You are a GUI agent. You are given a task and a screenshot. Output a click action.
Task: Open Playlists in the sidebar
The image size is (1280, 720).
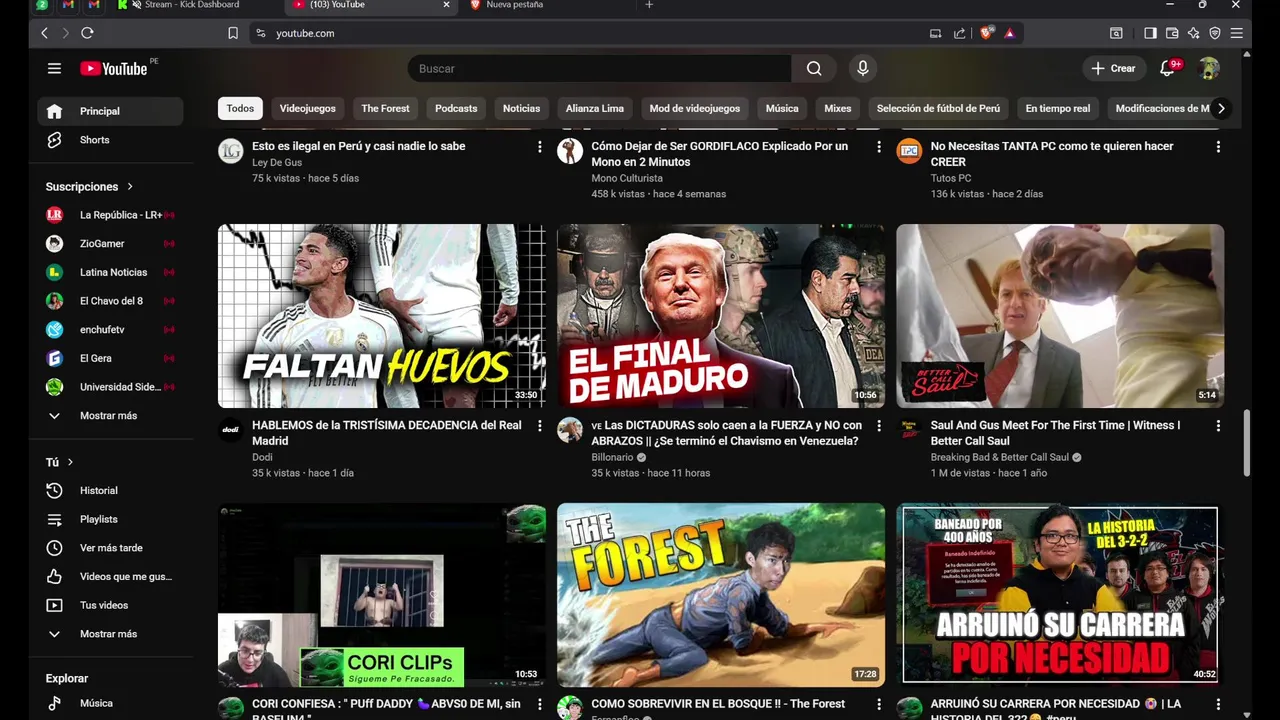pyautogui.click(x=110, y=519)
